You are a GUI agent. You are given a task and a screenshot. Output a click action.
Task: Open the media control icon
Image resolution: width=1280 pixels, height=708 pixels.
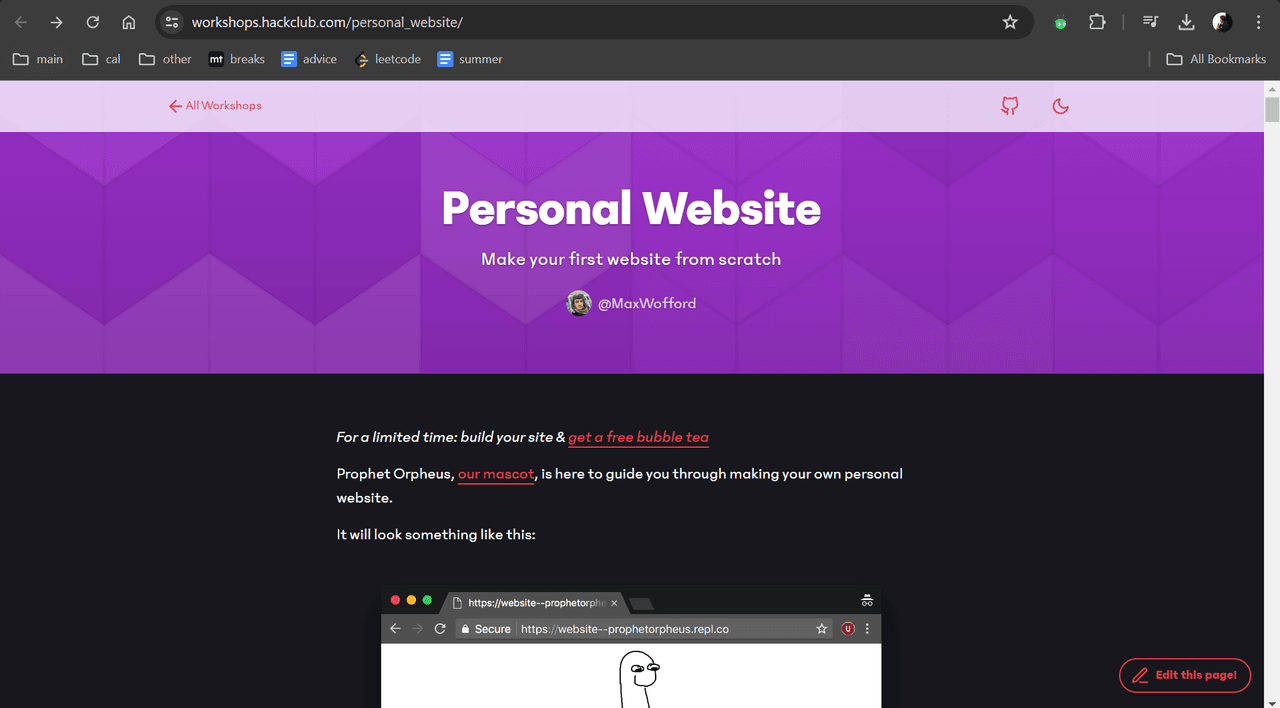(x=1150, y=22)
